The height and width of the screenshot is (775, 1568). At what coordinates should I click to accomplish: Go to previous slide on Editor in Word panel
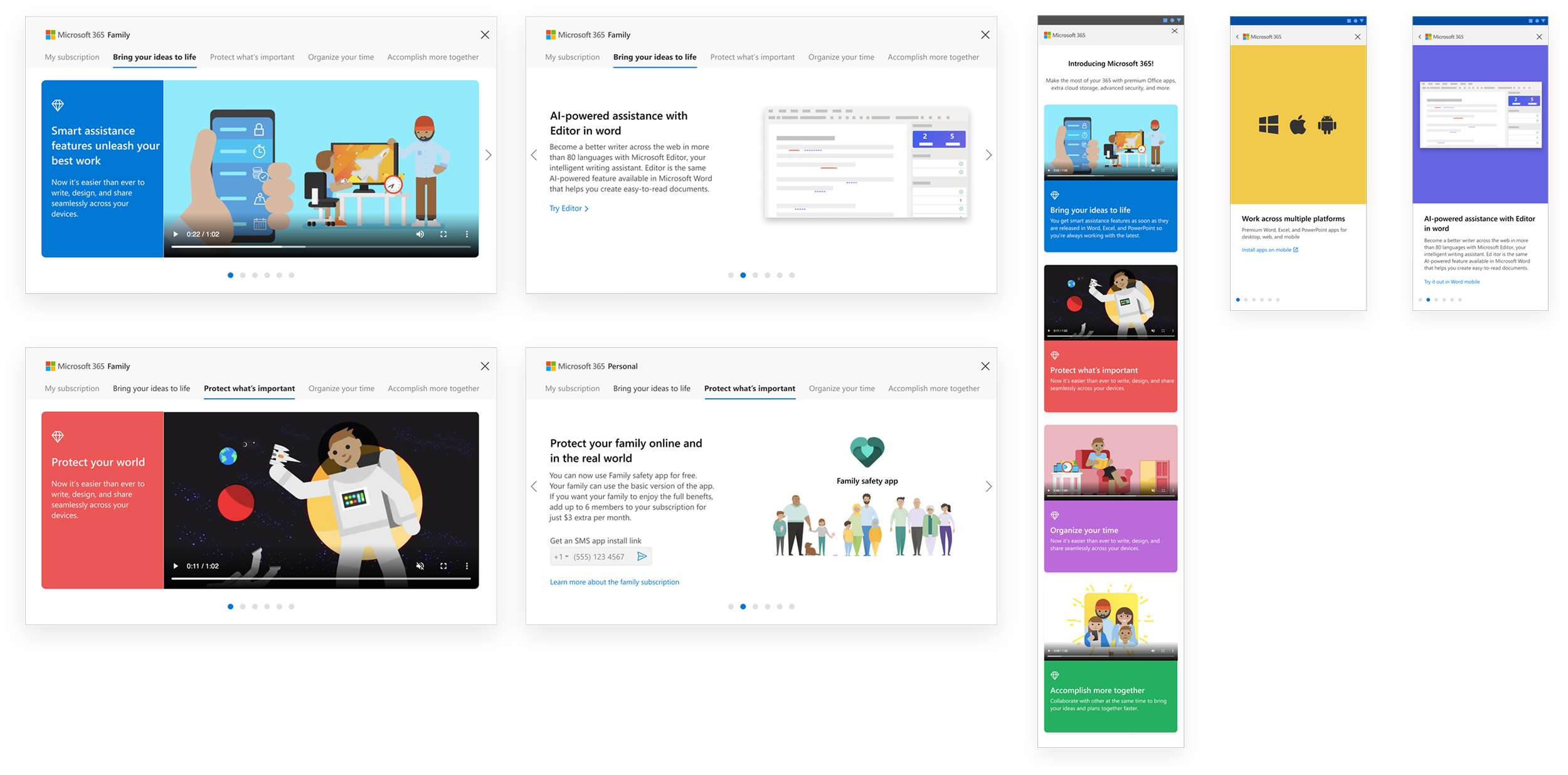coord(534,155)
